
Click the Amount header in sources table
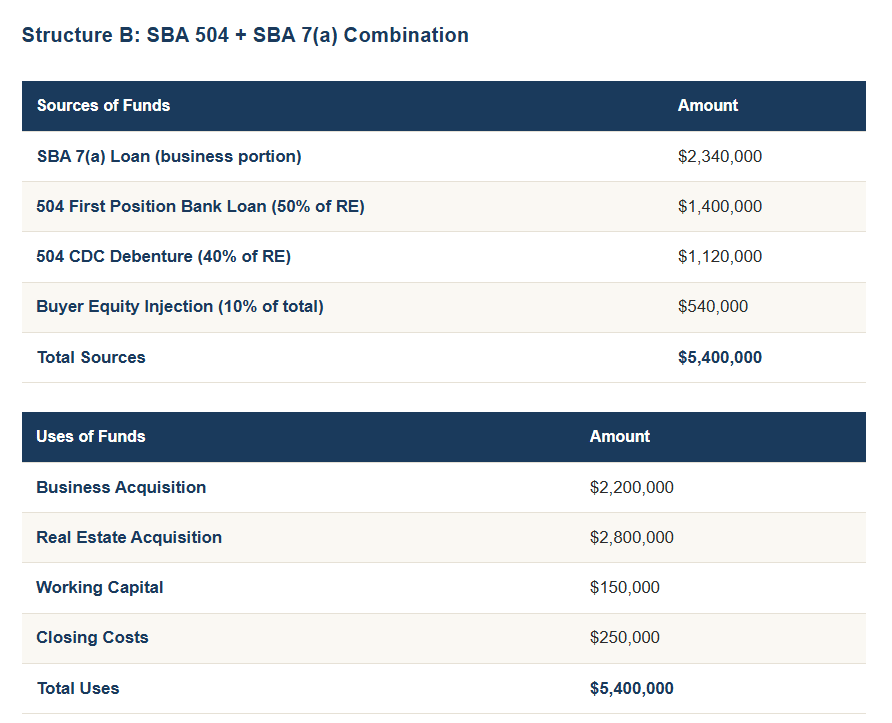coord(708,105)
